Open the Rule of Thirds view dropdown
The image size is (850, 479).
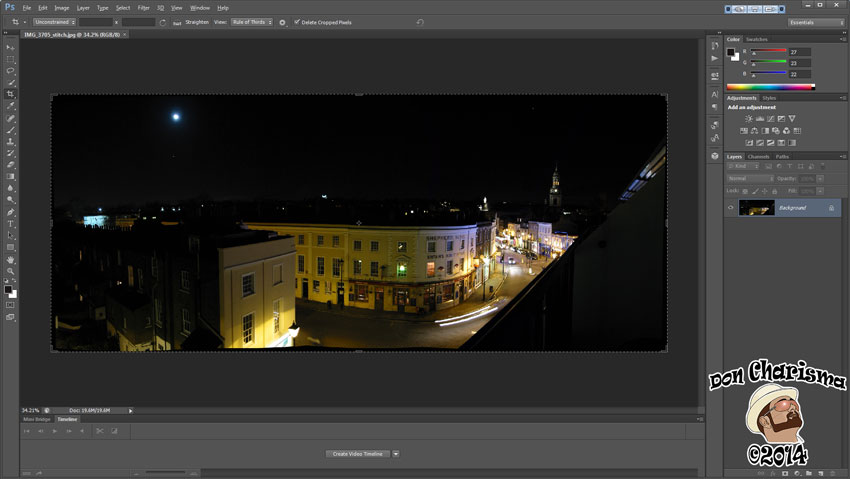pyautogui.click(x=251, y=21)
